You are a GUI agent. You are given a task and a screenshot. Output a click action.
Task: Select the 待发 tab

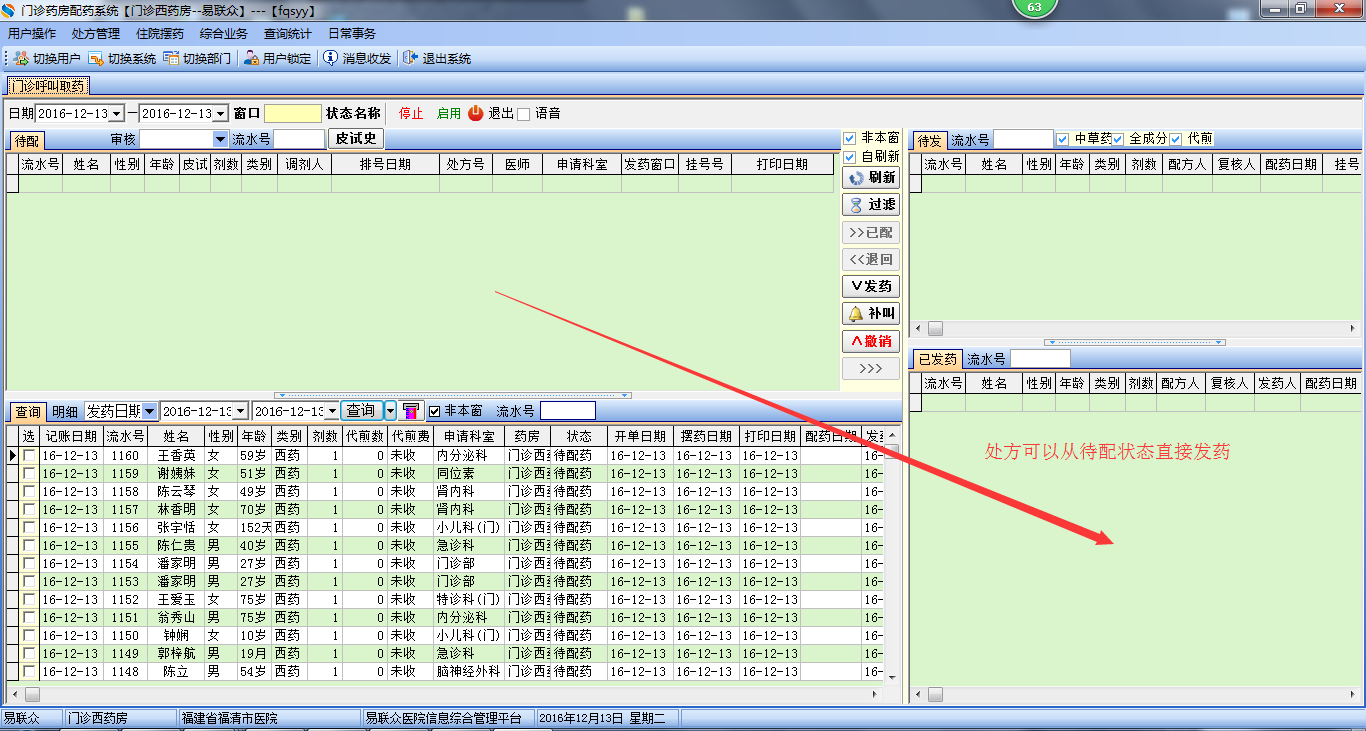(930, 140)
